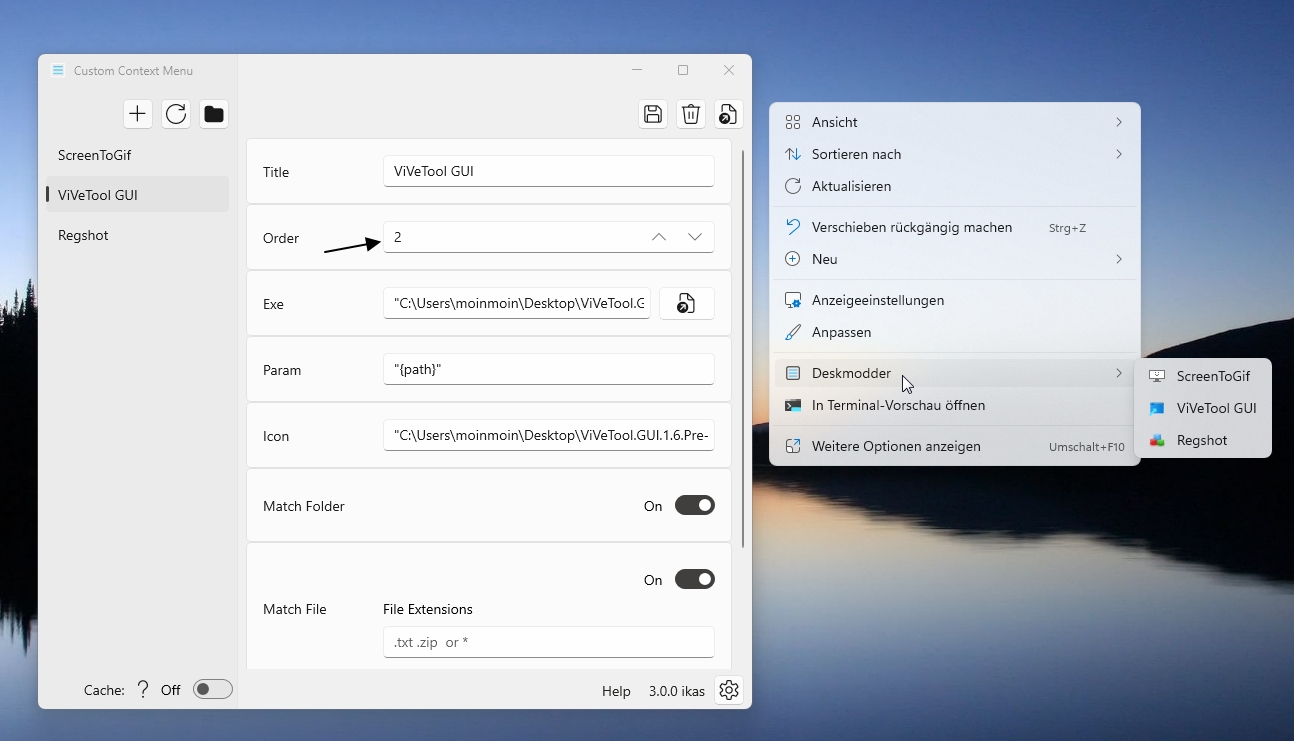Click the settings panel vertical scrollbar
The height and width of the screenshot is (741, 1294).
pos(743,348)
